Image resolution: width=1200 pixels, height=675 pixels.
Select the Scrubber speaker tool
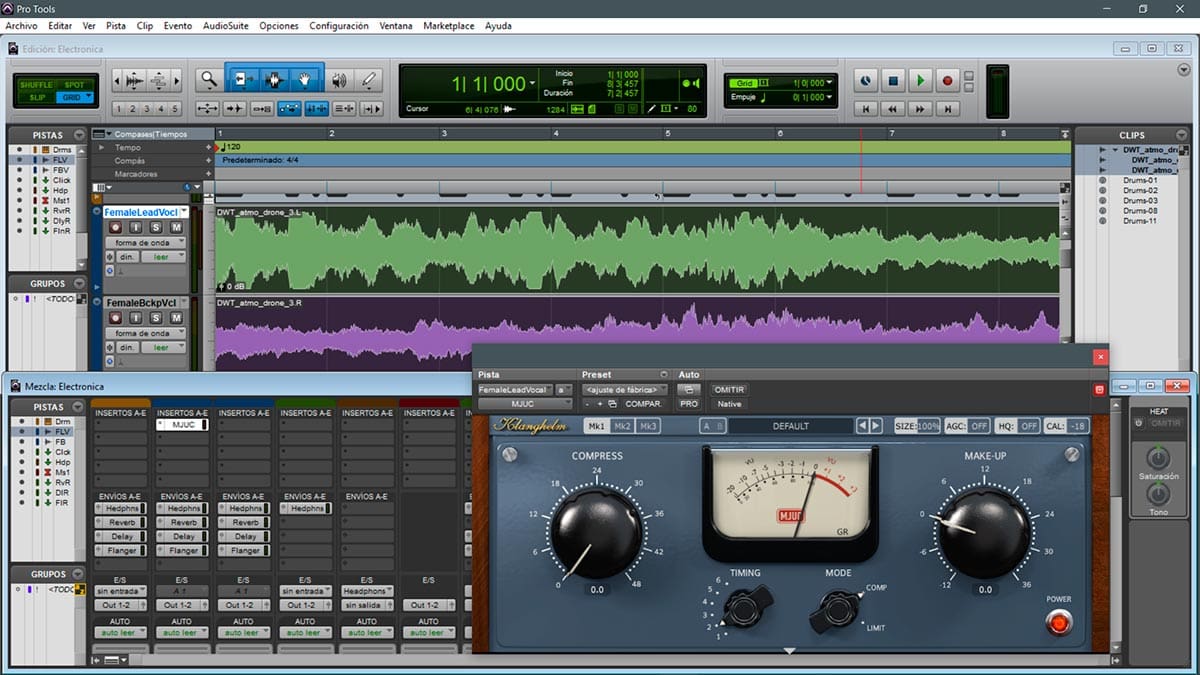click(x=339, y=79)
